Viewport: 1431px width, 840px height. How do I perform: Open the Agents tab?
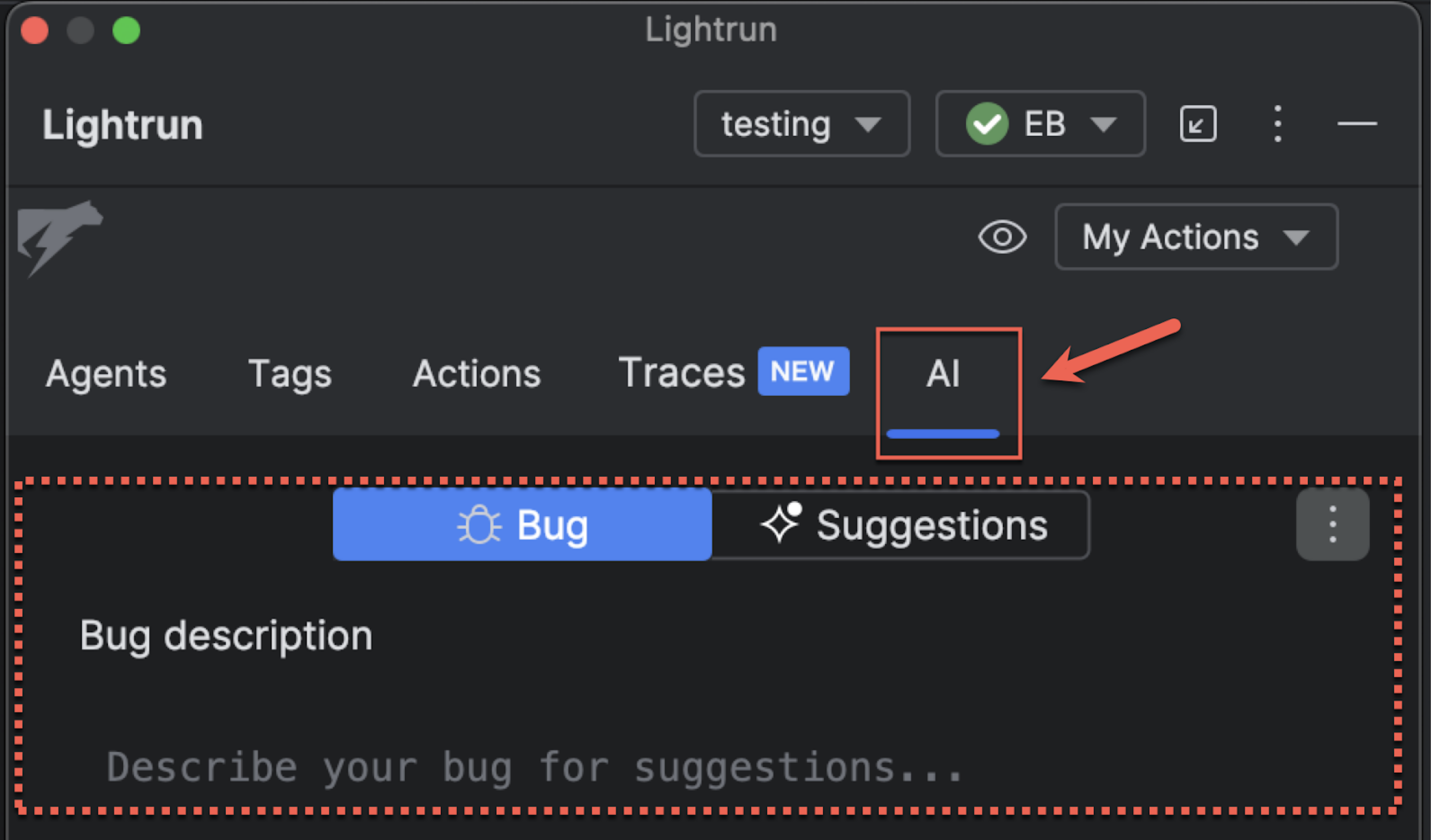click(106, 374)
